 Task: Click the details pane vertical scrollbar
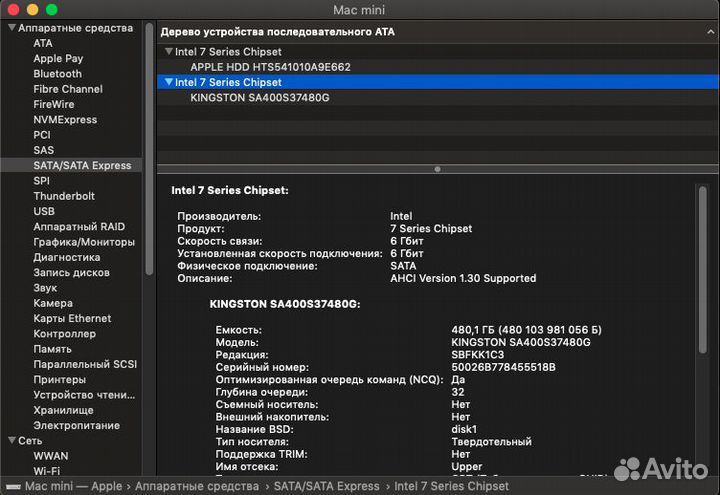pos(703,270)
